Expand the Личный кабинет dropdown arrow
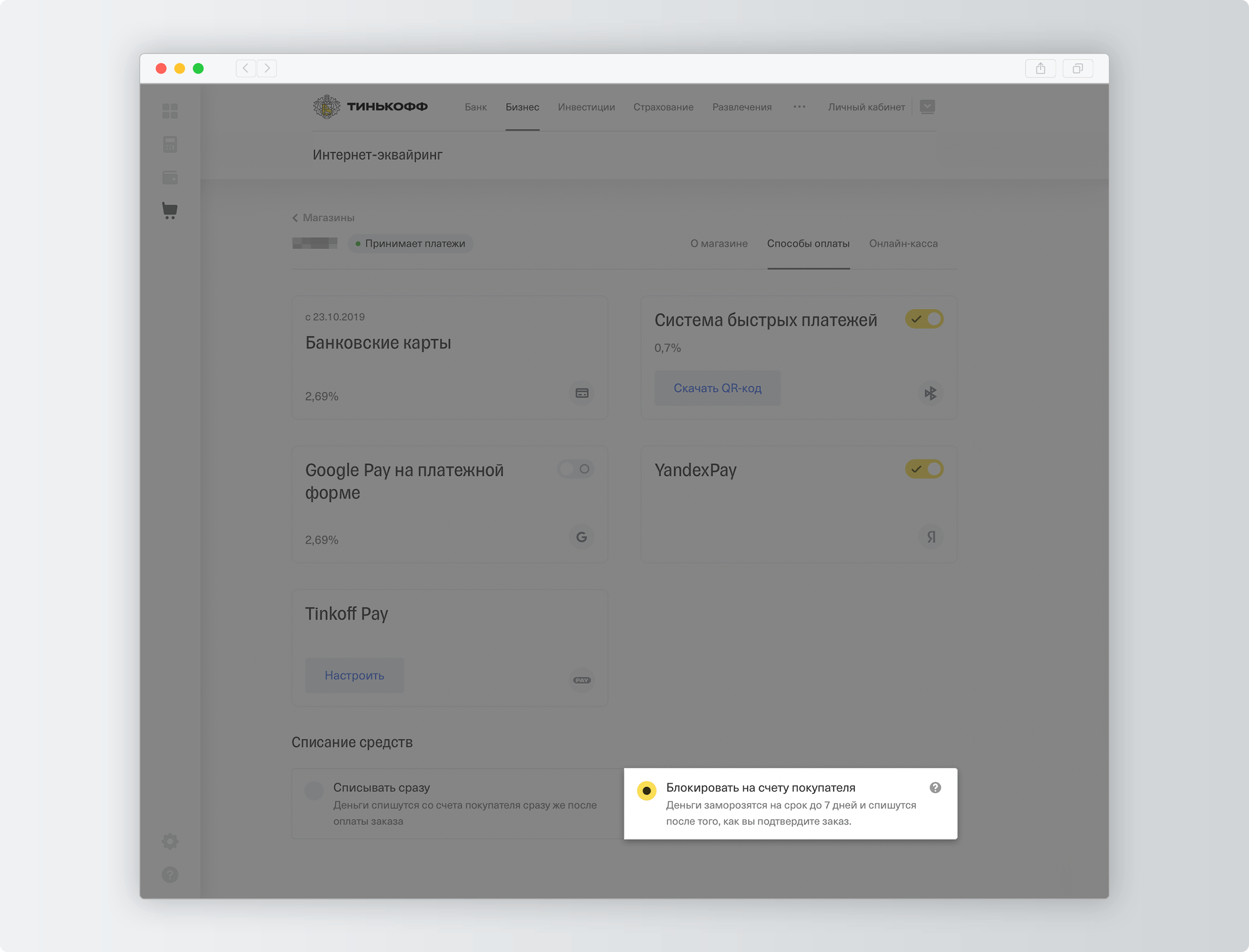The height and width of the screenshot is (952, 1249). 928,107
